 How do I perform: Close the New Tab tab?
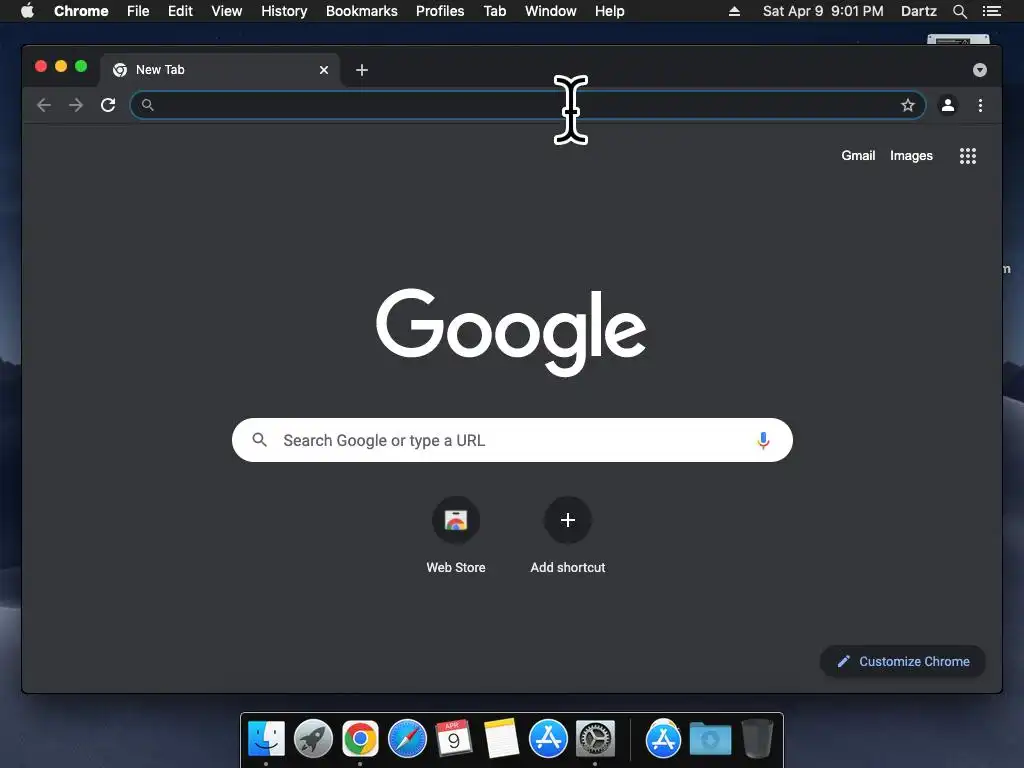323,70
